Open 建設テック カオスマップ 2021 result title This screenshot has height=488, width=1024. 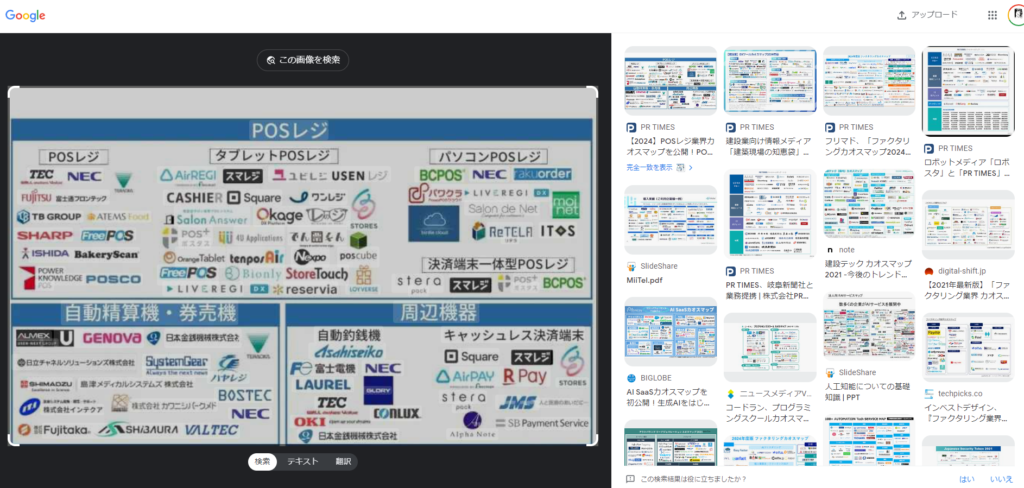tap(869, 269)
